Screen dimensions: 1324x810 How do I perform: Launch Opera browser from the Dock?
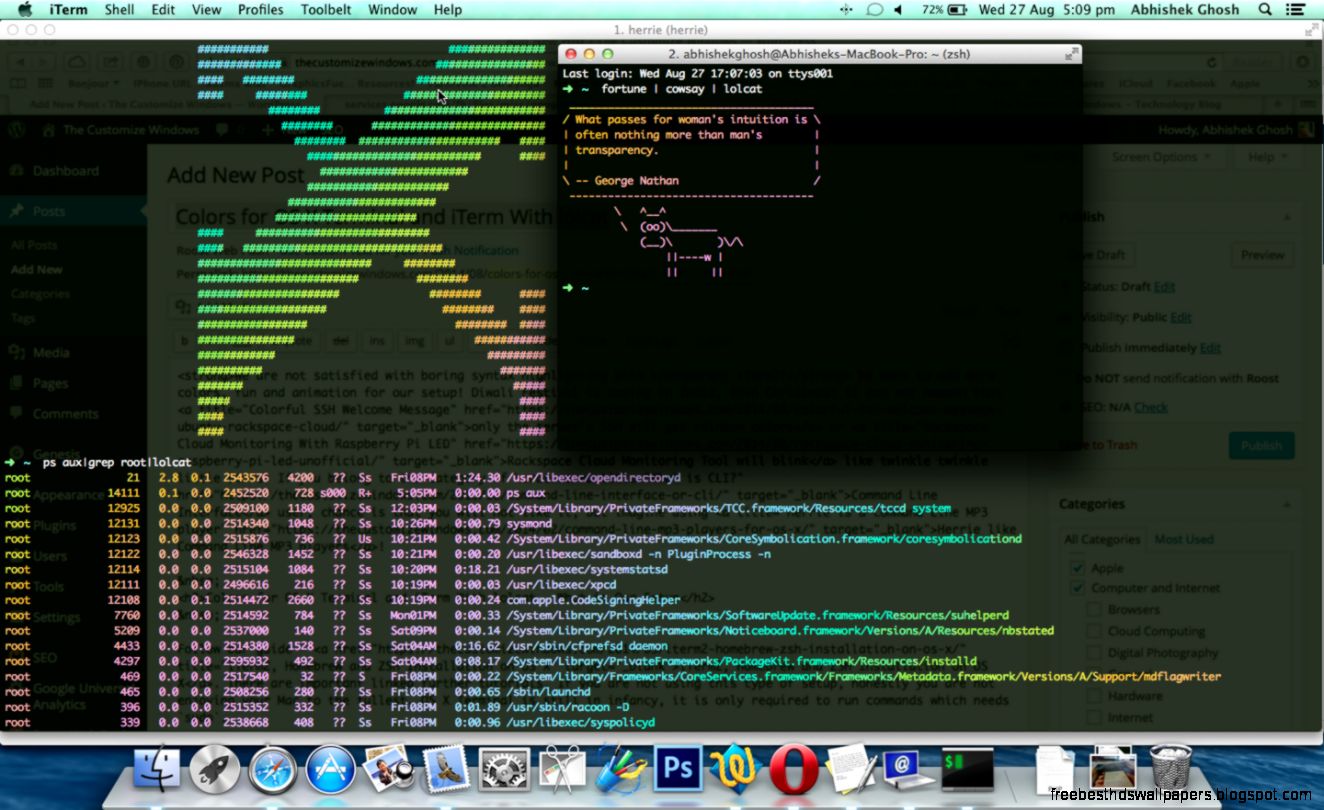(793, 768)
